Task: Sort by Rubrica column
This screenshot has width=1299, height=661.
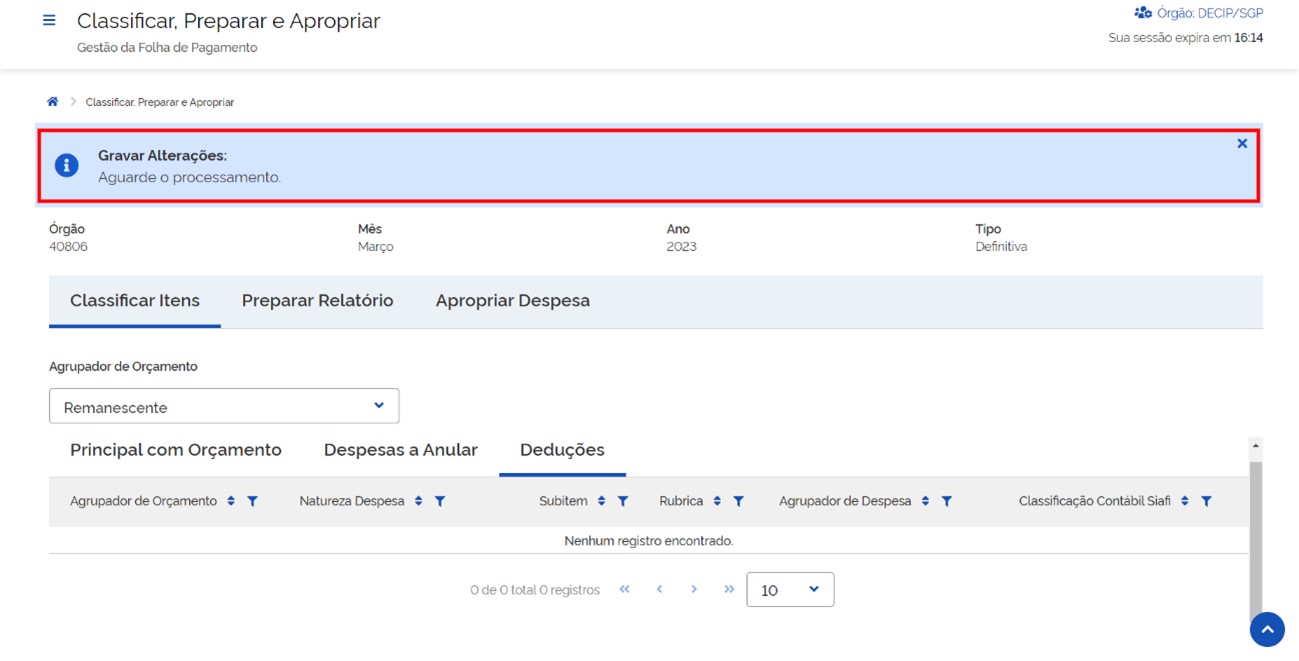Action: [718, 501]
